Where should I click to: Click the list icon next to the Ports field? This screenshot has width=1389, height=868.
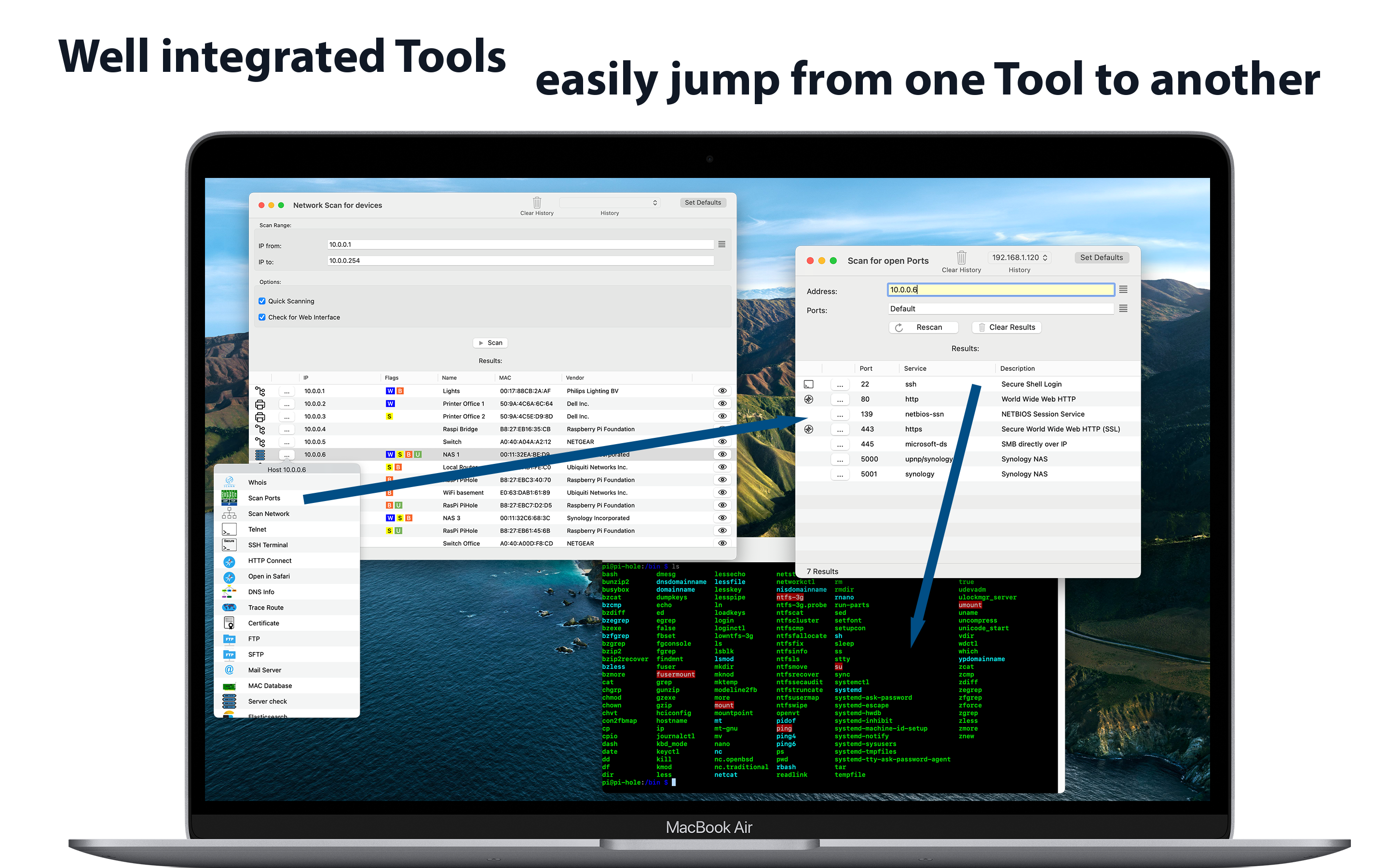tap(1123, 309)
